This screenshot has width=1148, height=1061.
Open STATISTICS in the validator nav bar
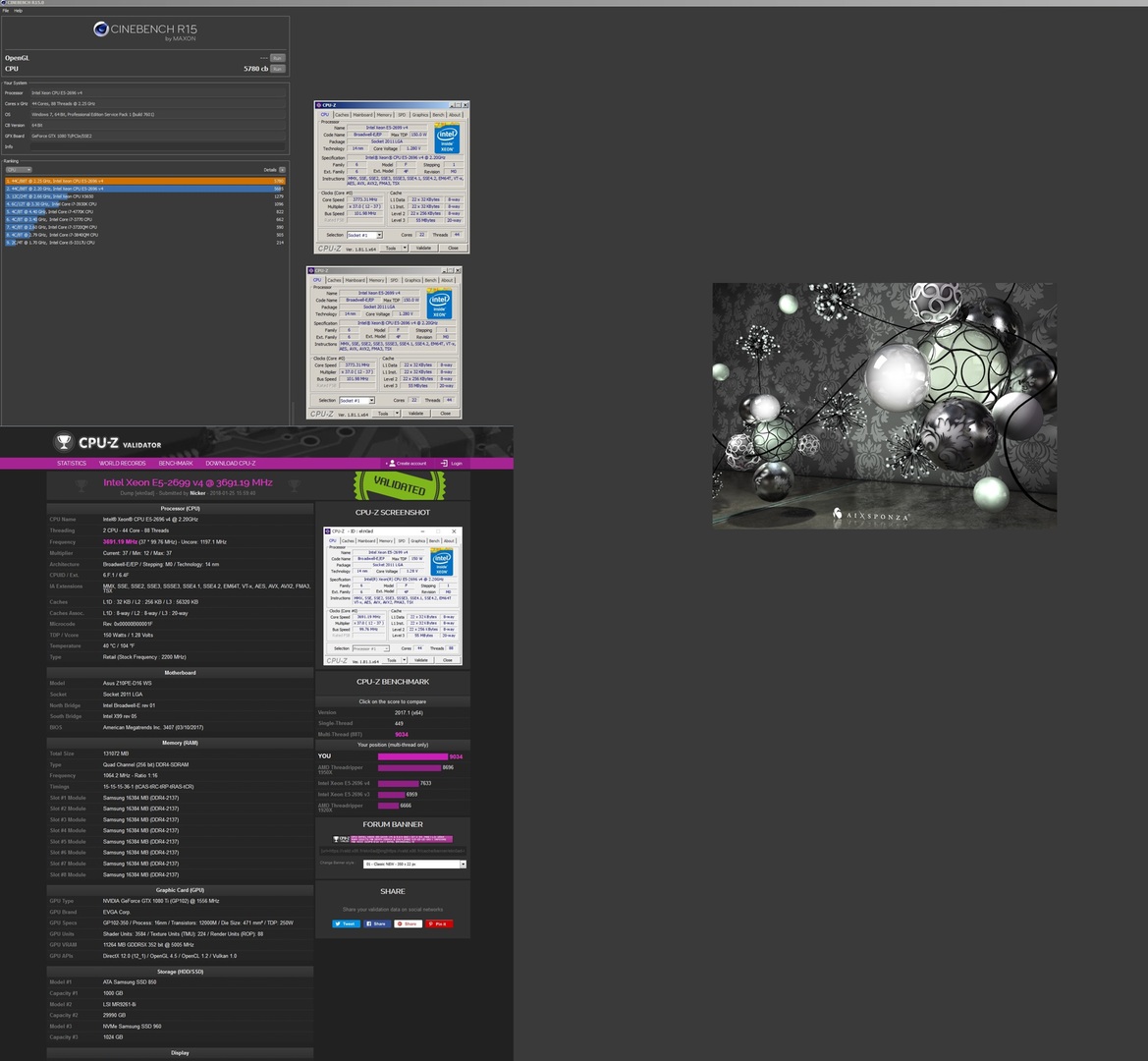pyautogui.click(x=72, y=464)
